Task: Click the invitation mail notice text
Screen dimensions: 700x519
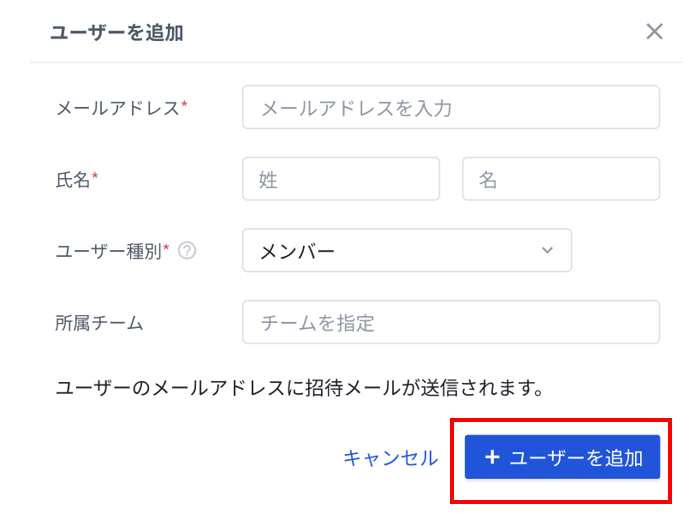Action: click(299, 387)
